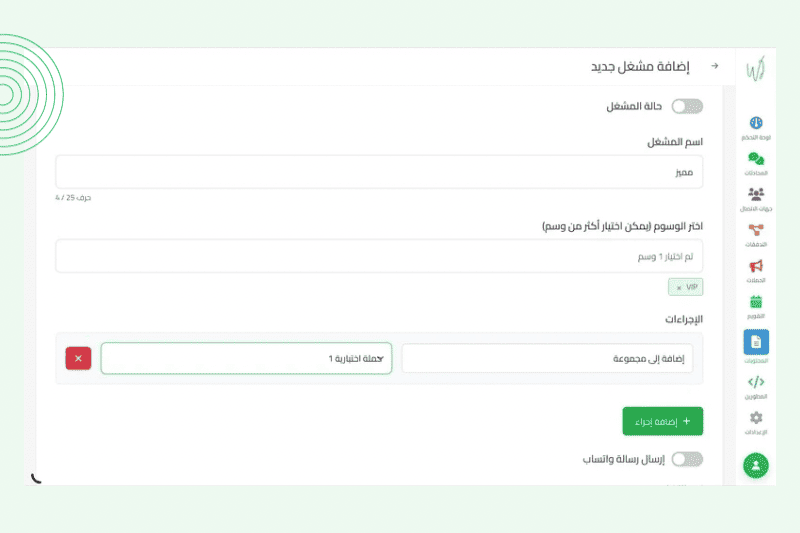The width and height of the screenshot is (800, 533).
Task: Open the calendar (التقويم) sidebar icon
Action: pyautogui.click(x=756, y=303)
